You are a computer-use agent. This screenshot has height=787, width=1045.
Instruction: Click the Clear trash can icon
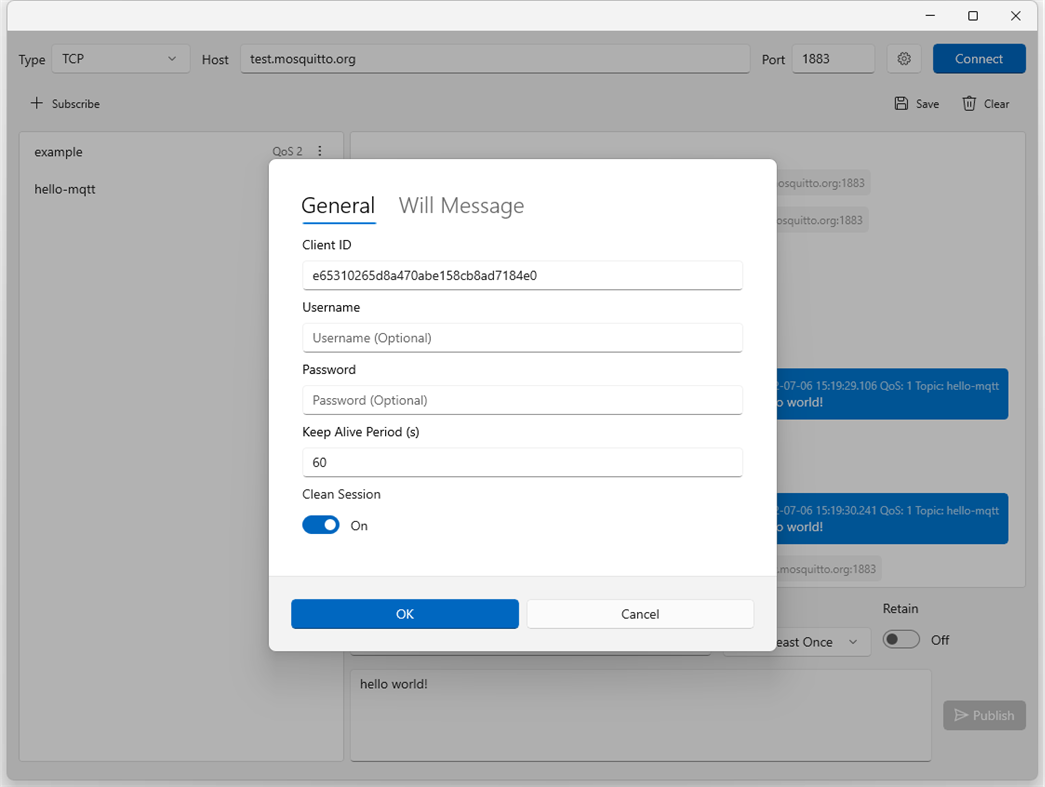point(969,103)
